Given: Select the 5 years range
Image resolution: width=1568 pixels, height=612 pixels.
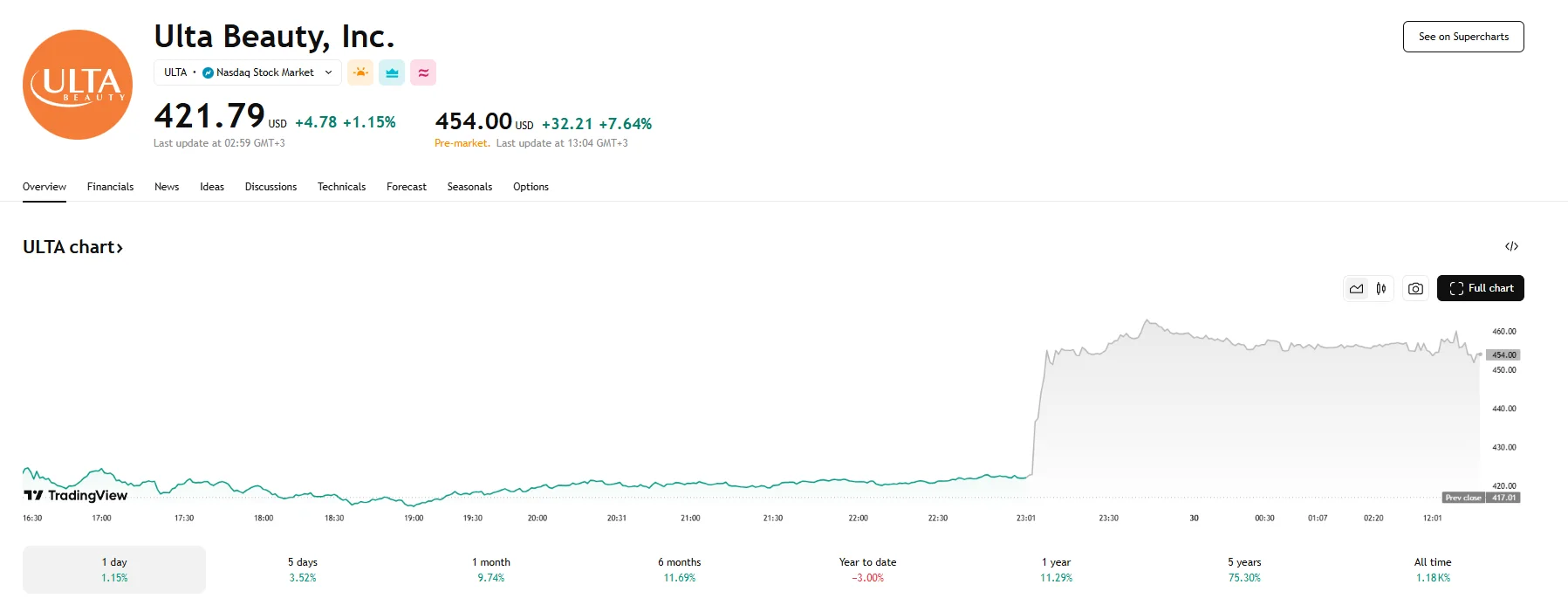Looking at the screenshot, I should coord(1244,569).
